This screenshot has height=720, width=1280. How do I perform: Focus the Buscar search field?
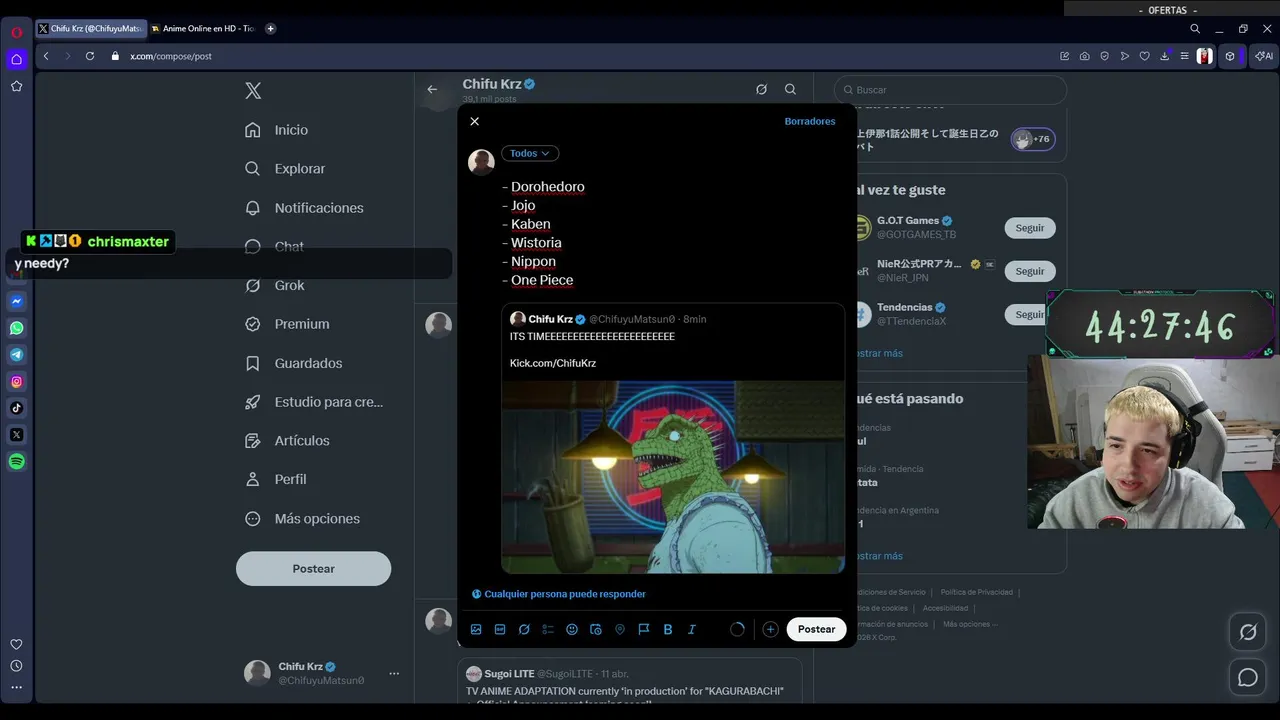[950, 90]
